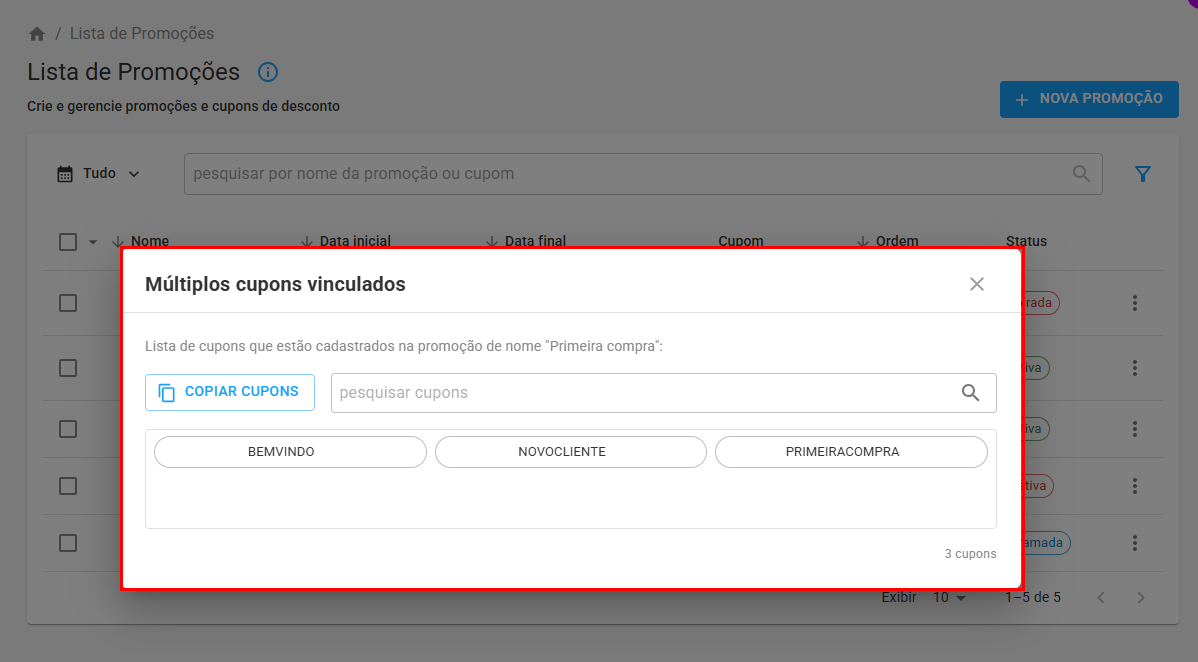1198x662 pixels.
Task: Click the magnifier in the cupons search field
Action: 969,392
